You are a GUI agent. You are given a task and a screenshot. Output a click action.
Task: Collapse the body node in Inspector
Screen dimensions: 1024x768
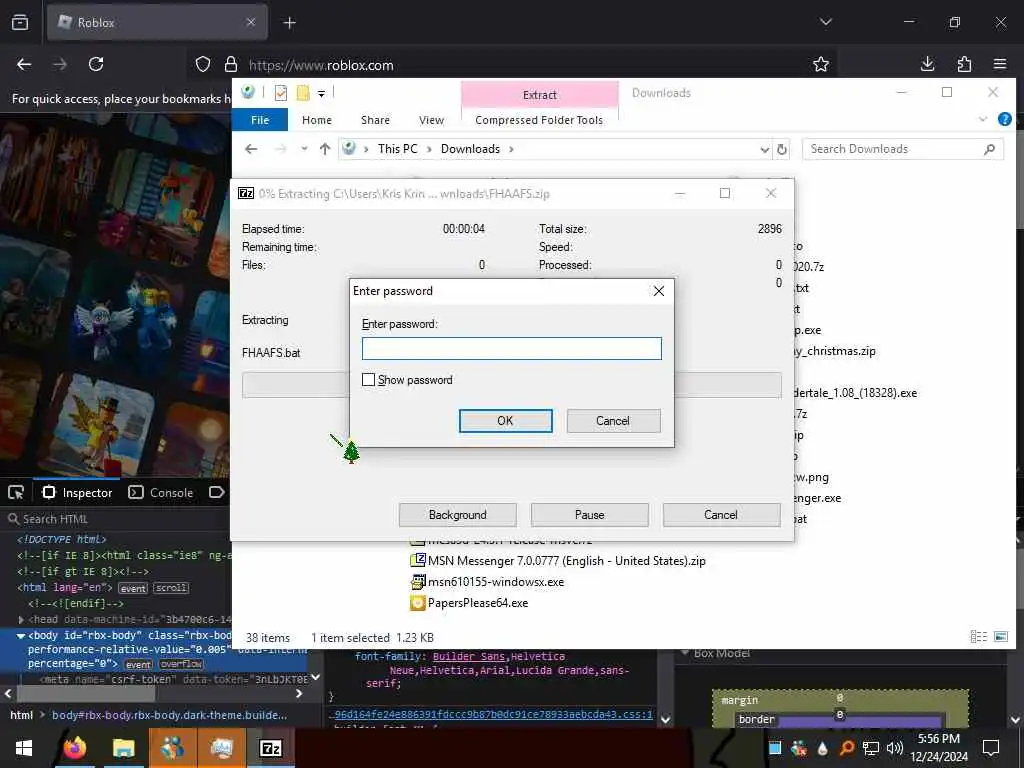tap(21, 635)
